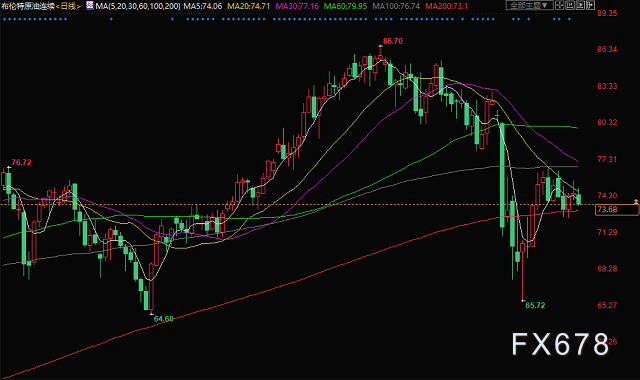640x380 pixels.
Task: Click the MA20:74.71 value
Action: click(249, 6)
